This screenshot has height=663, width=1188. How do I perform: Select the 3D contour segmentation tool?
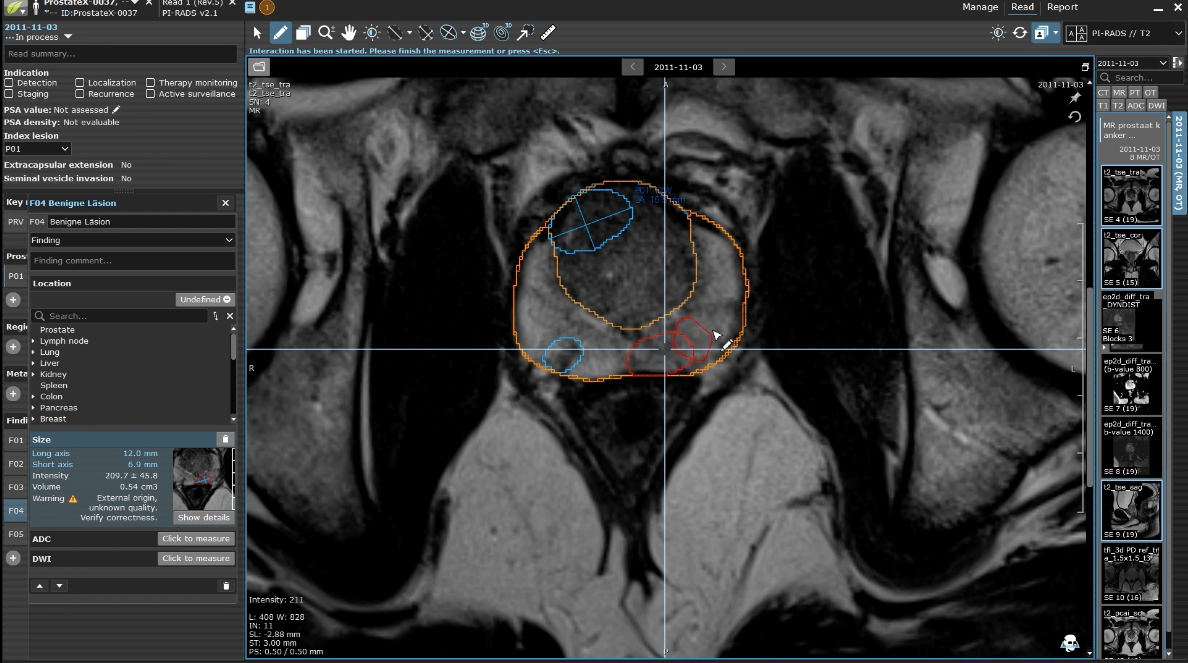pos(502,33)
